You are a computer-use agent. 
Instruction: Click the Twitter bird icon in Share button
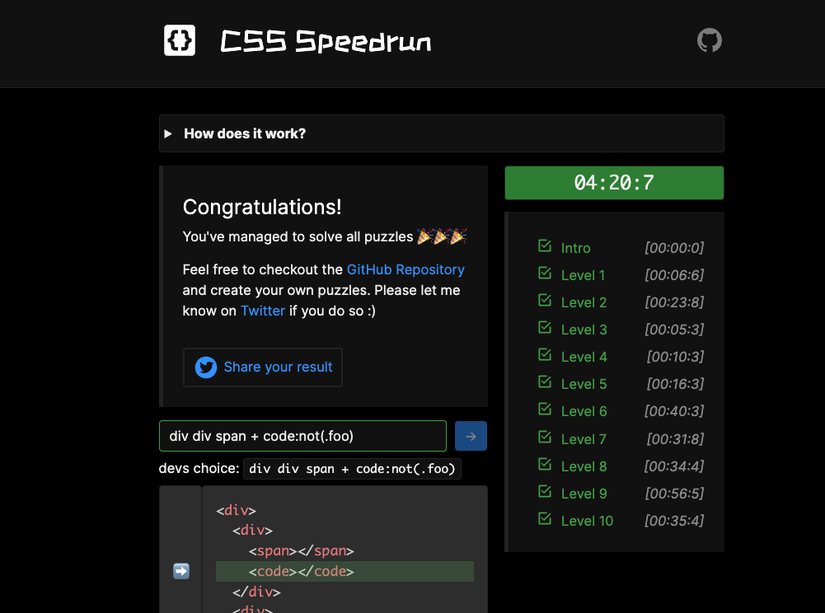[x=205, y=367]
